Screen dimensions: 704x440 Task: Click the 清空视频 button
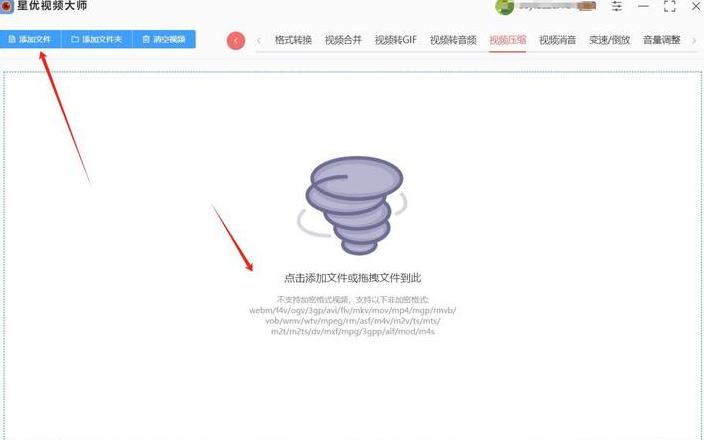coord(164,39)
